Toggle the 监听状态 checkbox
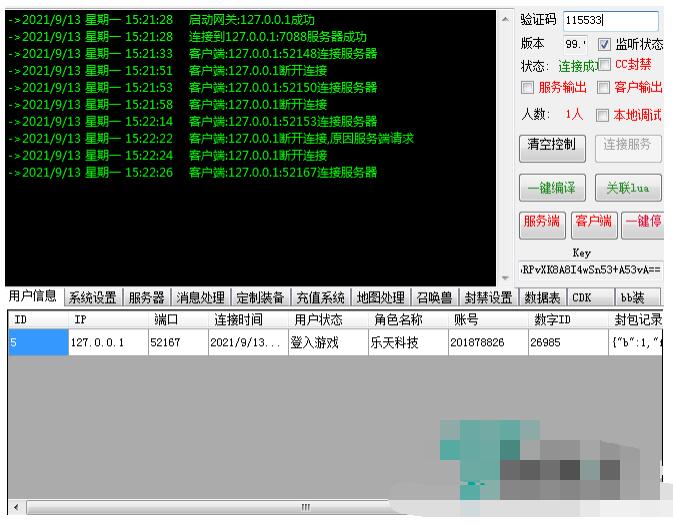The height and width of the screenshot is (525, 673). 604,45
